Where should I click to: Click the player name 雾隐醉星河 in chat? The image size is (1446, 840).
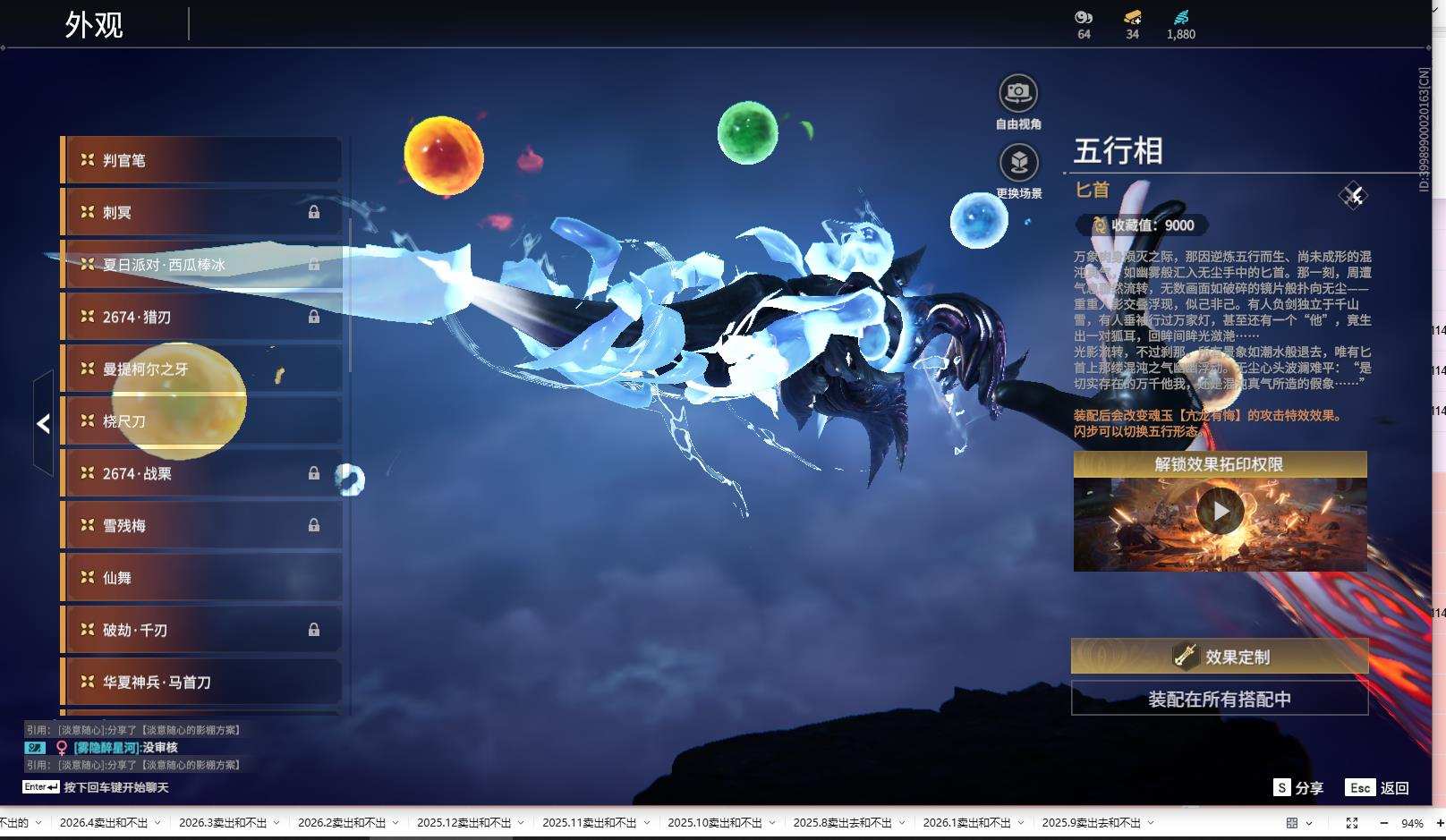(x=106, y=748)
